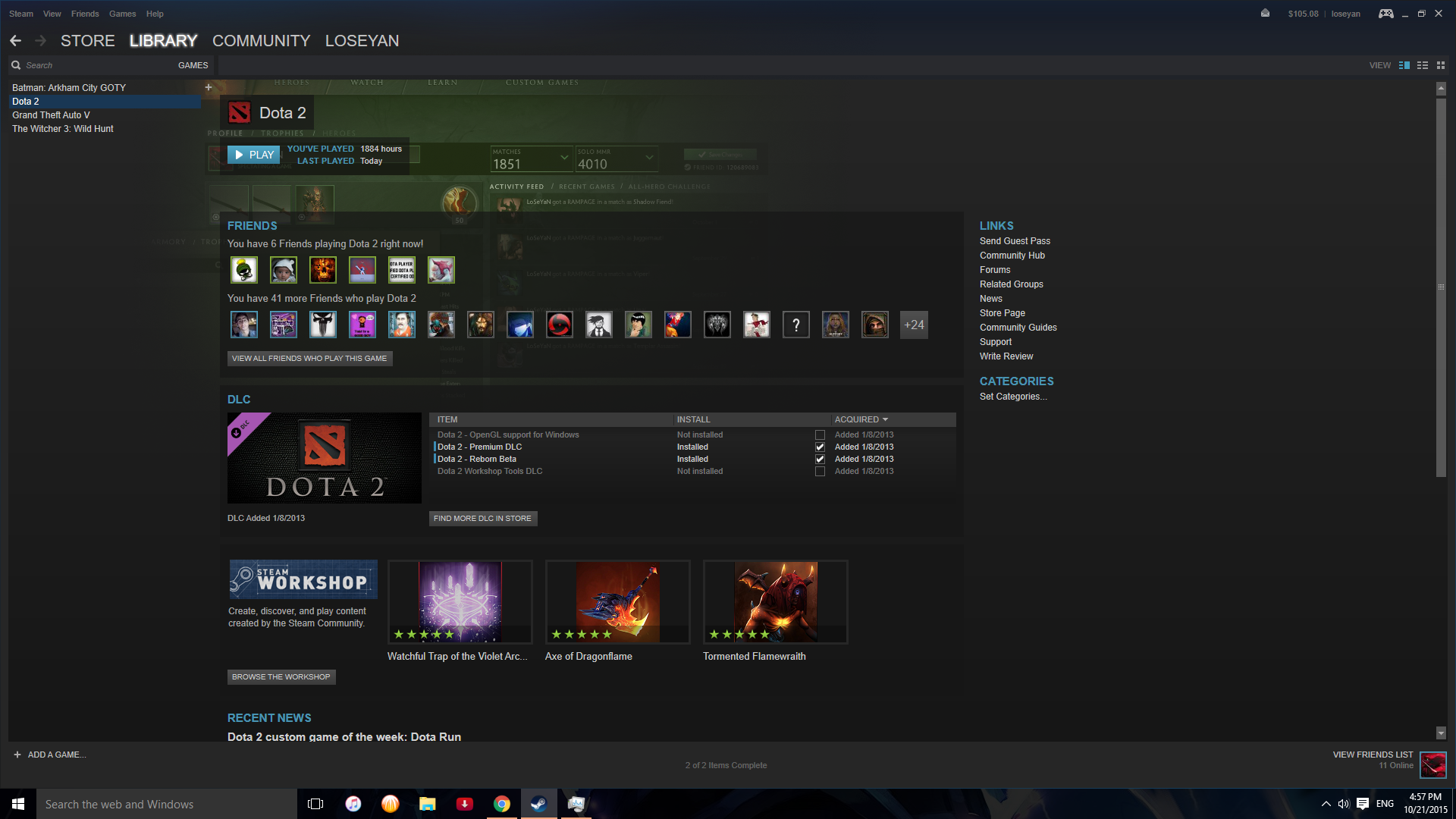Click Find More DLC In Store
1456x819 pixels.
coord(483,519)
